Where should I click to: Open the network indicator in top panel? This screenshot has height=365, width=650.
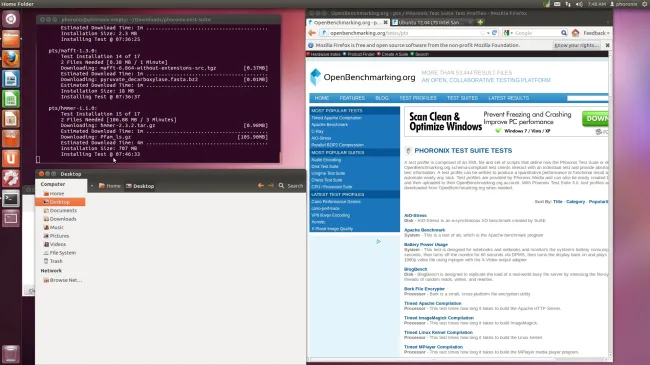568,4
